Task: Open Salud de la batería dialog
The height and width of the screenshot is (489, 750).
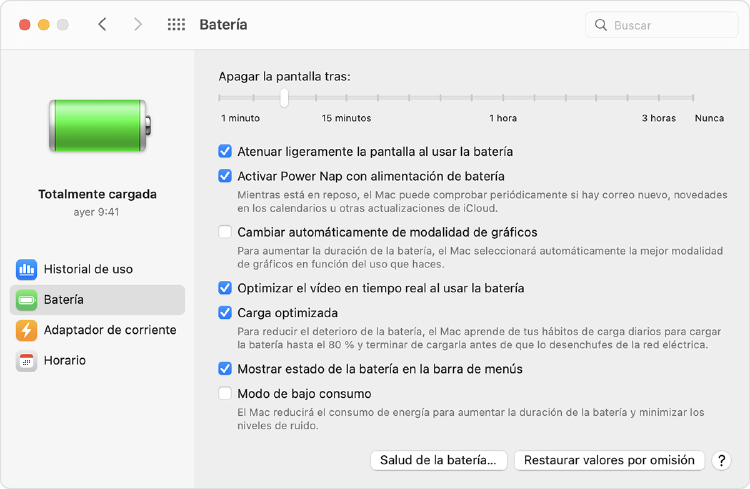Action: tap(438, 460)
